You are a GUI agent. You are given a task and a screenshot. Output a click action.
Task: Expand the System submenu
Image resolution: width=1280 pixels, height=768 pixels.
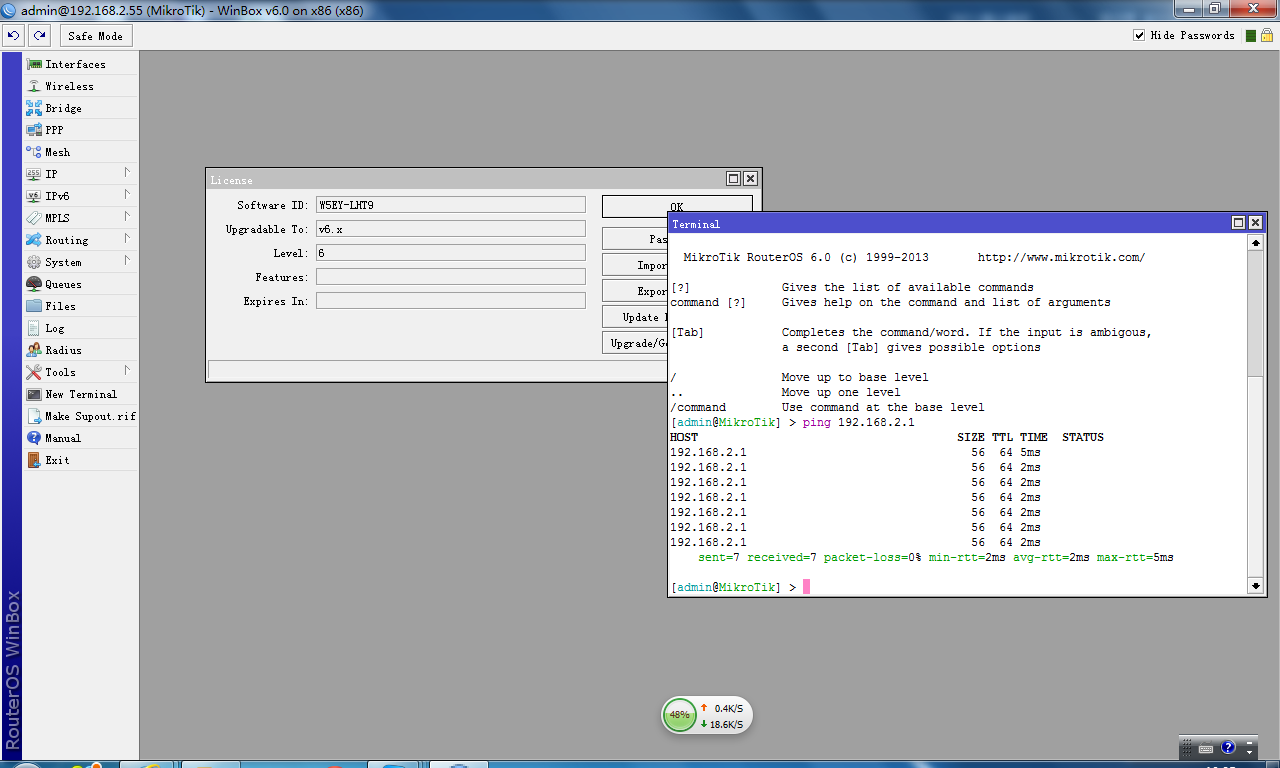80,262
